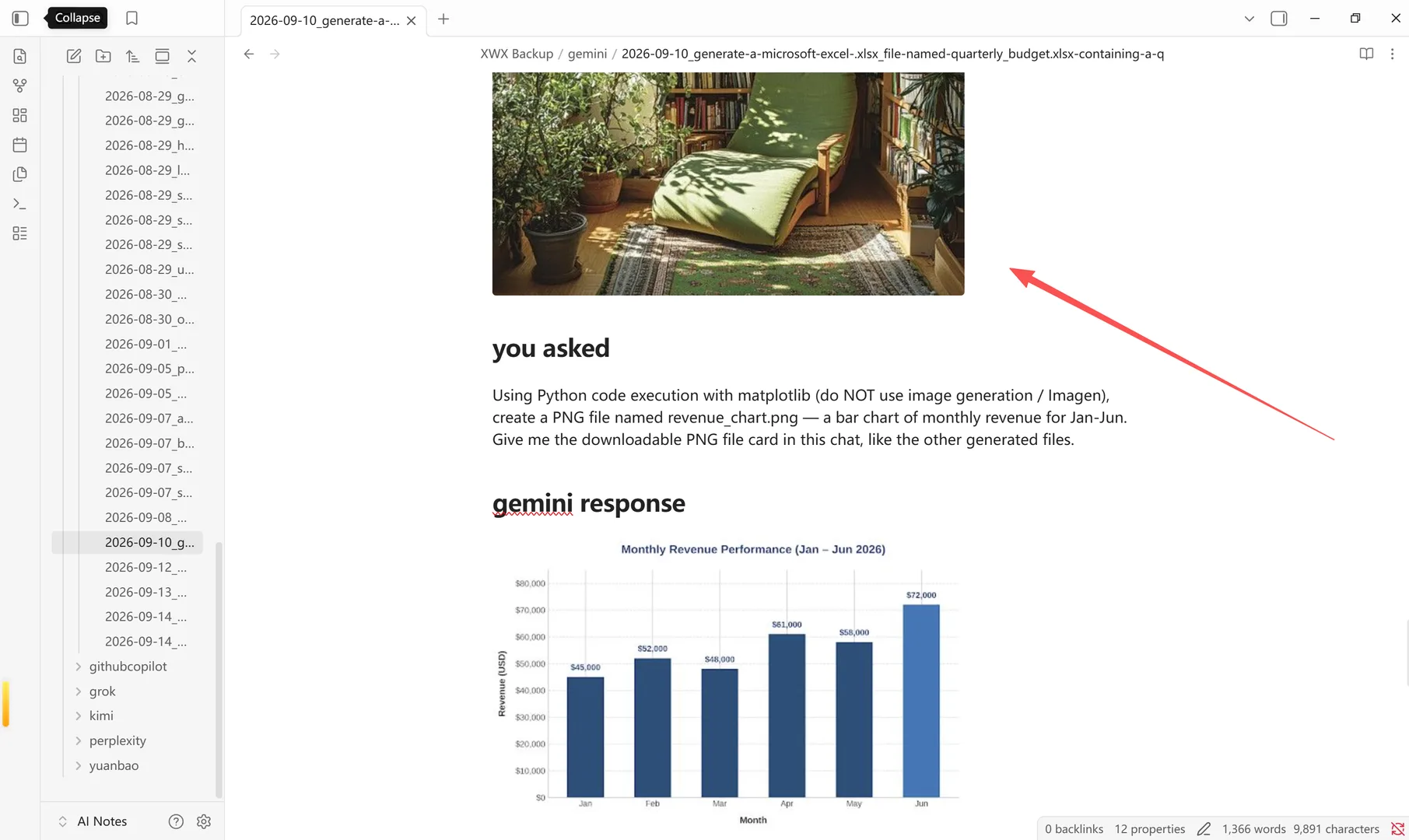Show 0 backlinks in status bar
1409x840 pixels.
pyautogui.click(x=1074, y=829)
